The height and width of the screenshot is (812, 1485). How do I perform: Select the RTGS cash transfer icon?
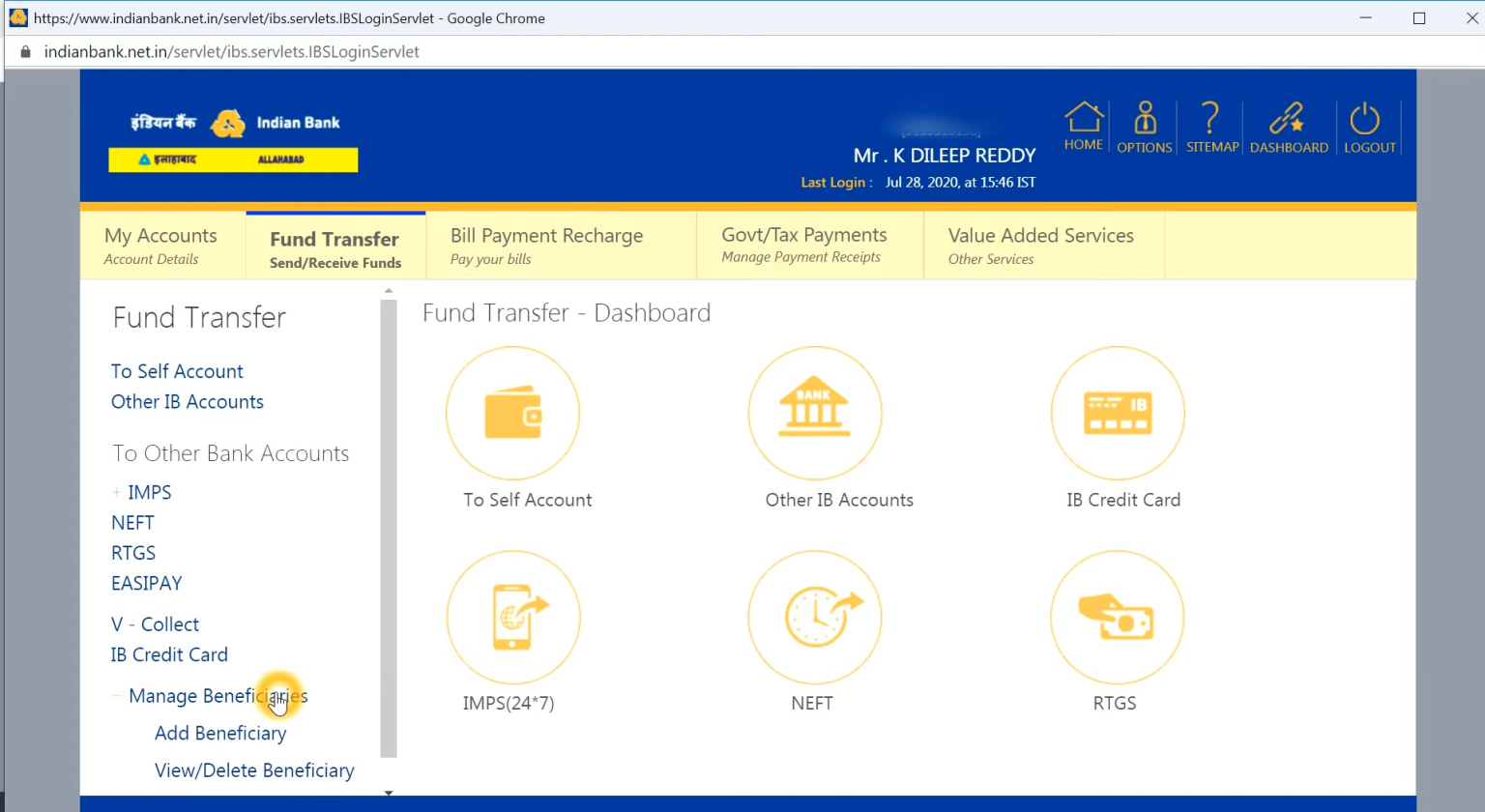[1117, 618]
